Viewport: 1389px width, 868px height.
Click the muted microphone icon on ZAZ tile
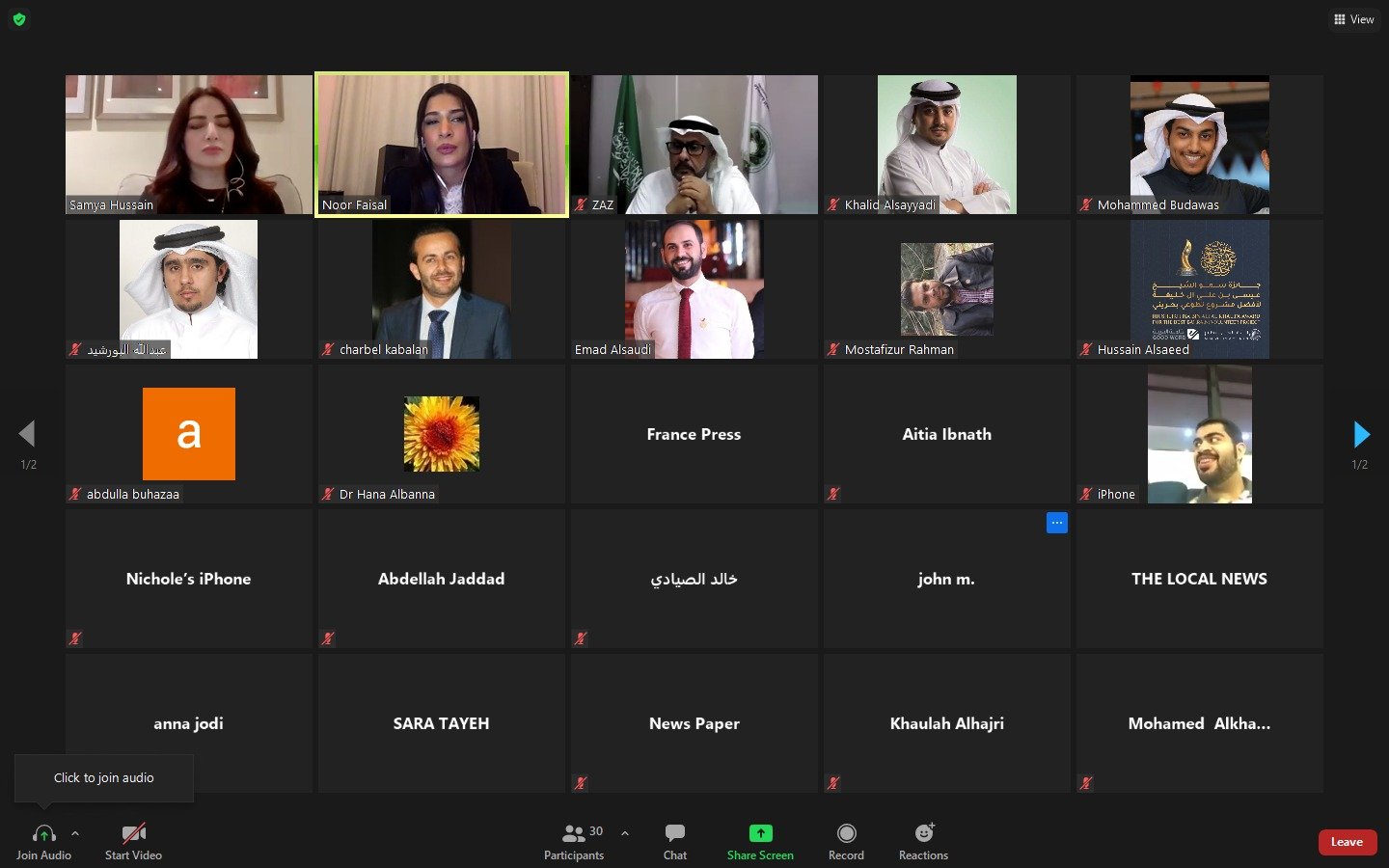581,204
